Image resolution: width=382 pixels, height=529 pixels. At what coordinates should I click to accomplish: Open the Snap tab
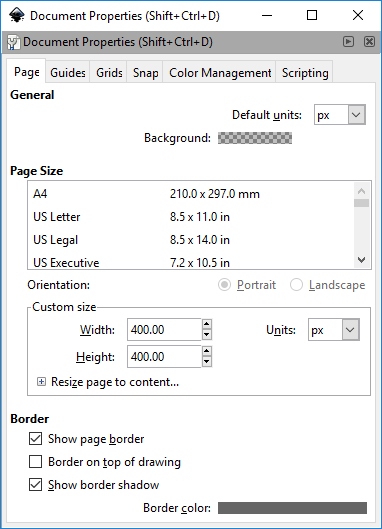click(x=145, y=73)
